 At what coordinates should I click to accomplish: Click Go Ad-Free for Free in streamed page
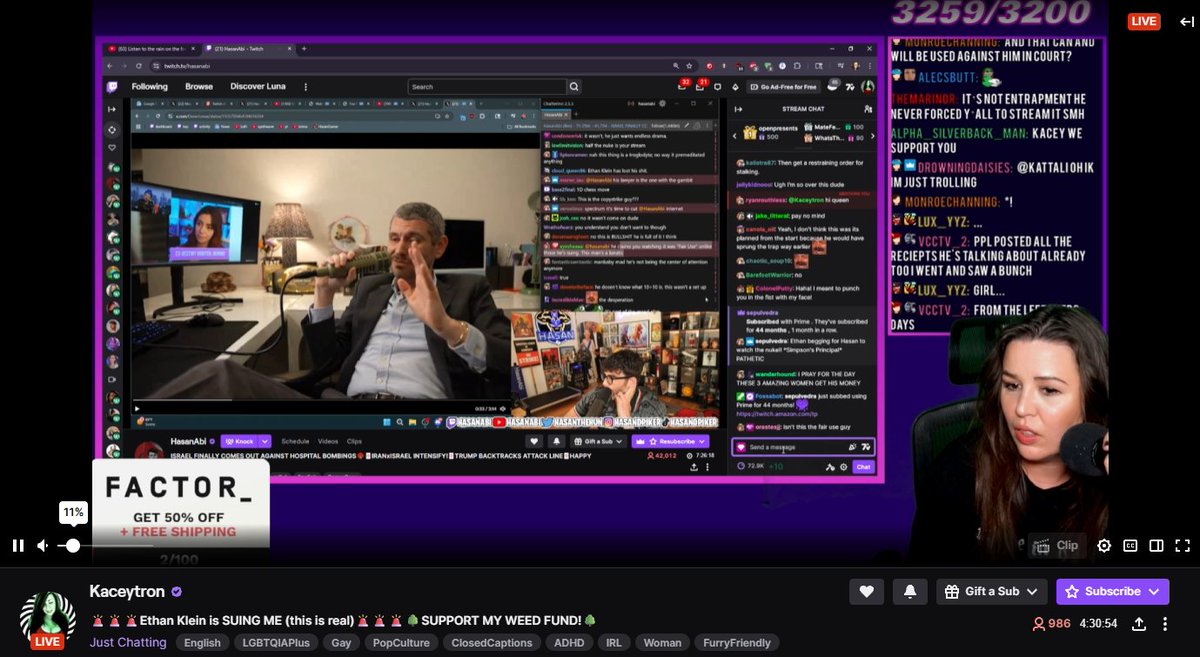click(x=785, y=87)
